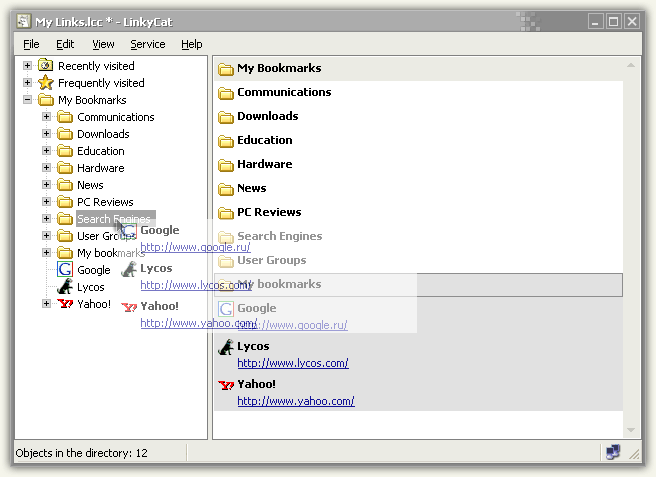Screen dimensions: 656x477
Task: Click the Education folder icon in right pane
Action: click(226, 141)
